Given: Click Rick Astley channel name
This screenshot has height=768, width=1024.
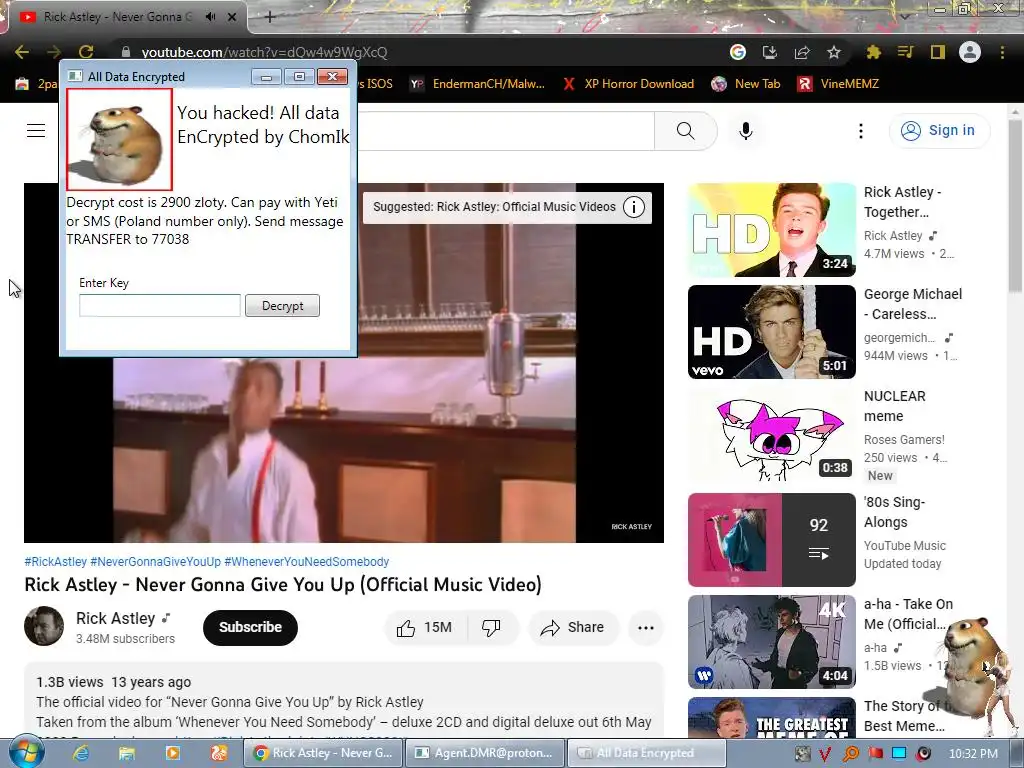Looking at the screenshot, I should coord(116,618).
